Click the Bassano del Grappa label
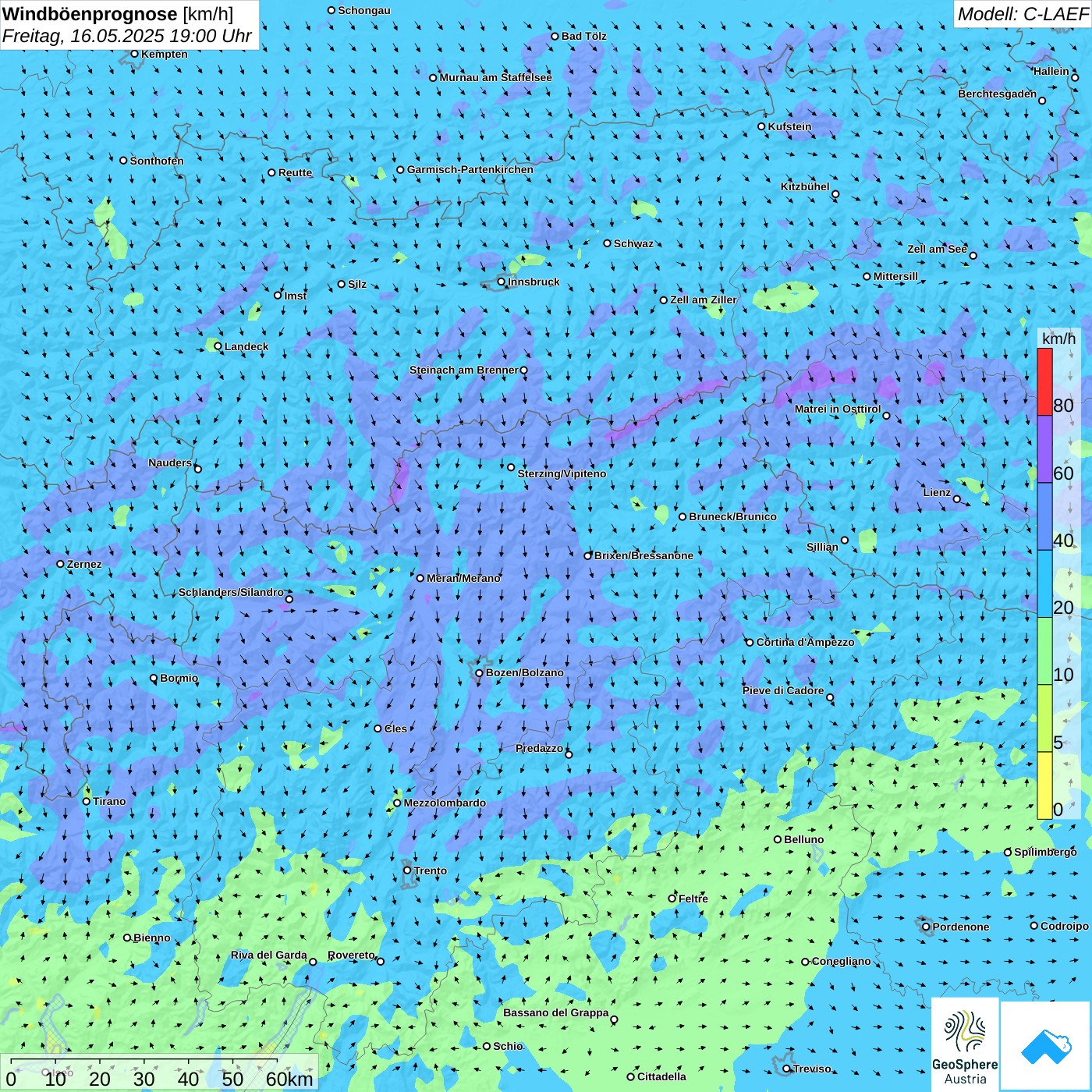Viewport: 1092px width, 1092px height. pyautogui.click(x=555, y=1012)
